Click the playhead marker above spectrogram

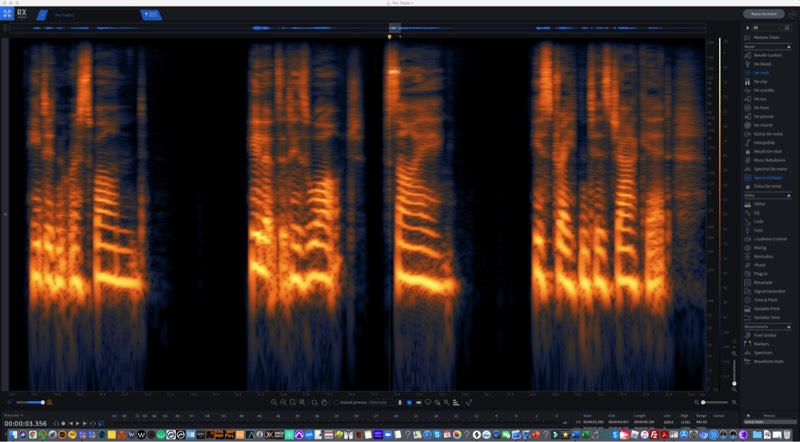390,37
